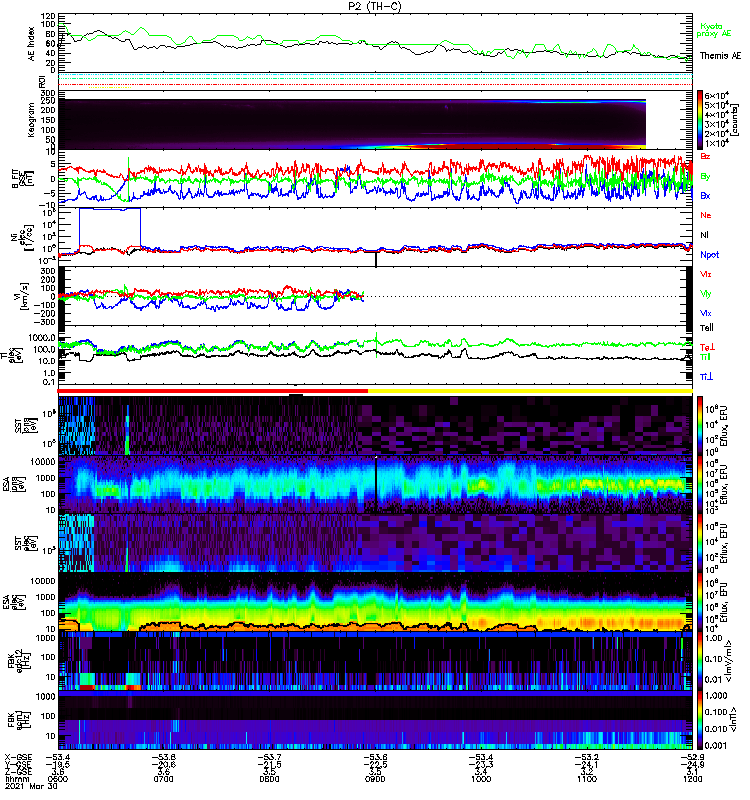Select the red Te⊥ legend label
Viewport: 750px width, 800px height.
click(707, 347)
